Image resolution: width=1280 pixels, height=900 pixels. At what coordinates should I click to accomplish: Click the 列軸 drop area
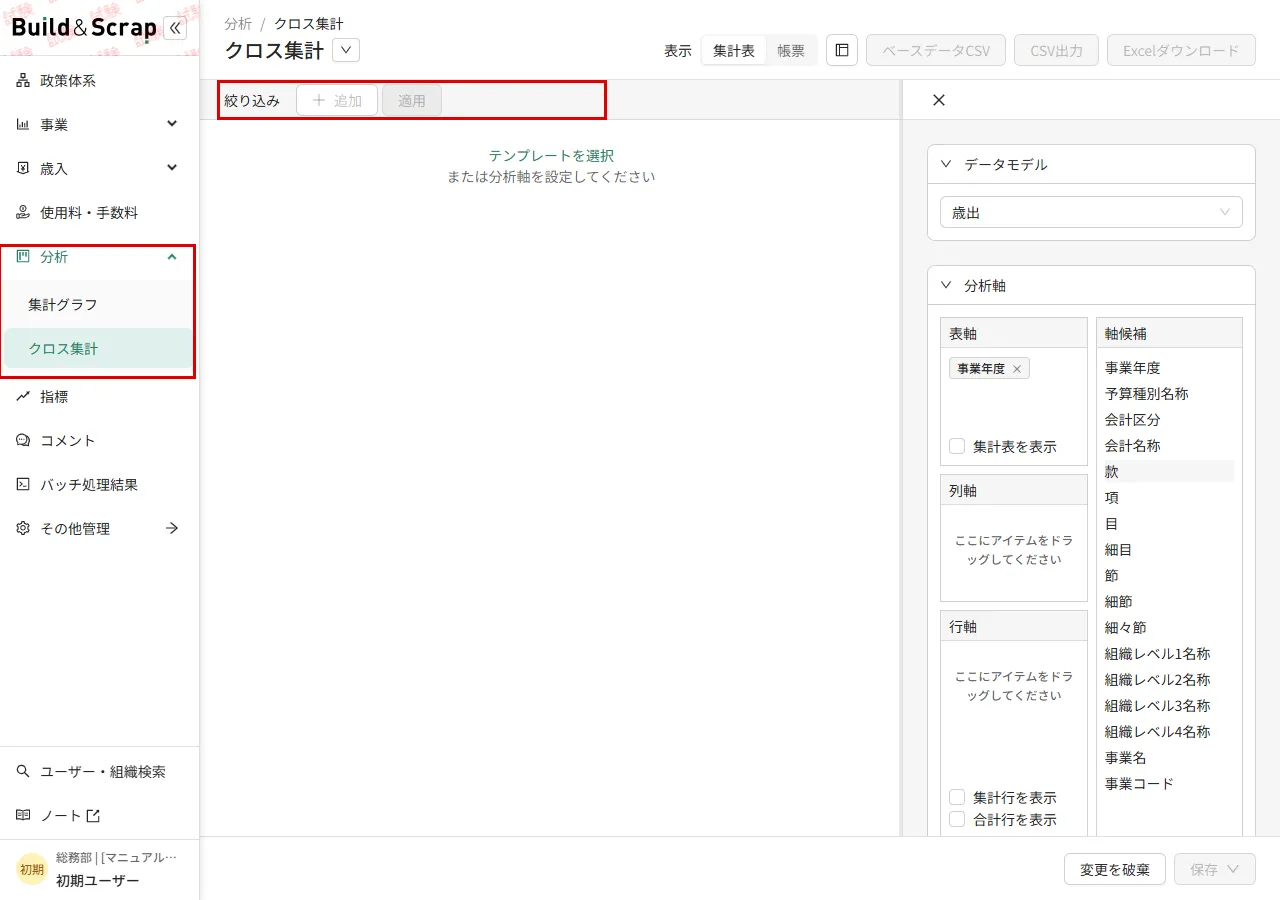coord(1014,553)
